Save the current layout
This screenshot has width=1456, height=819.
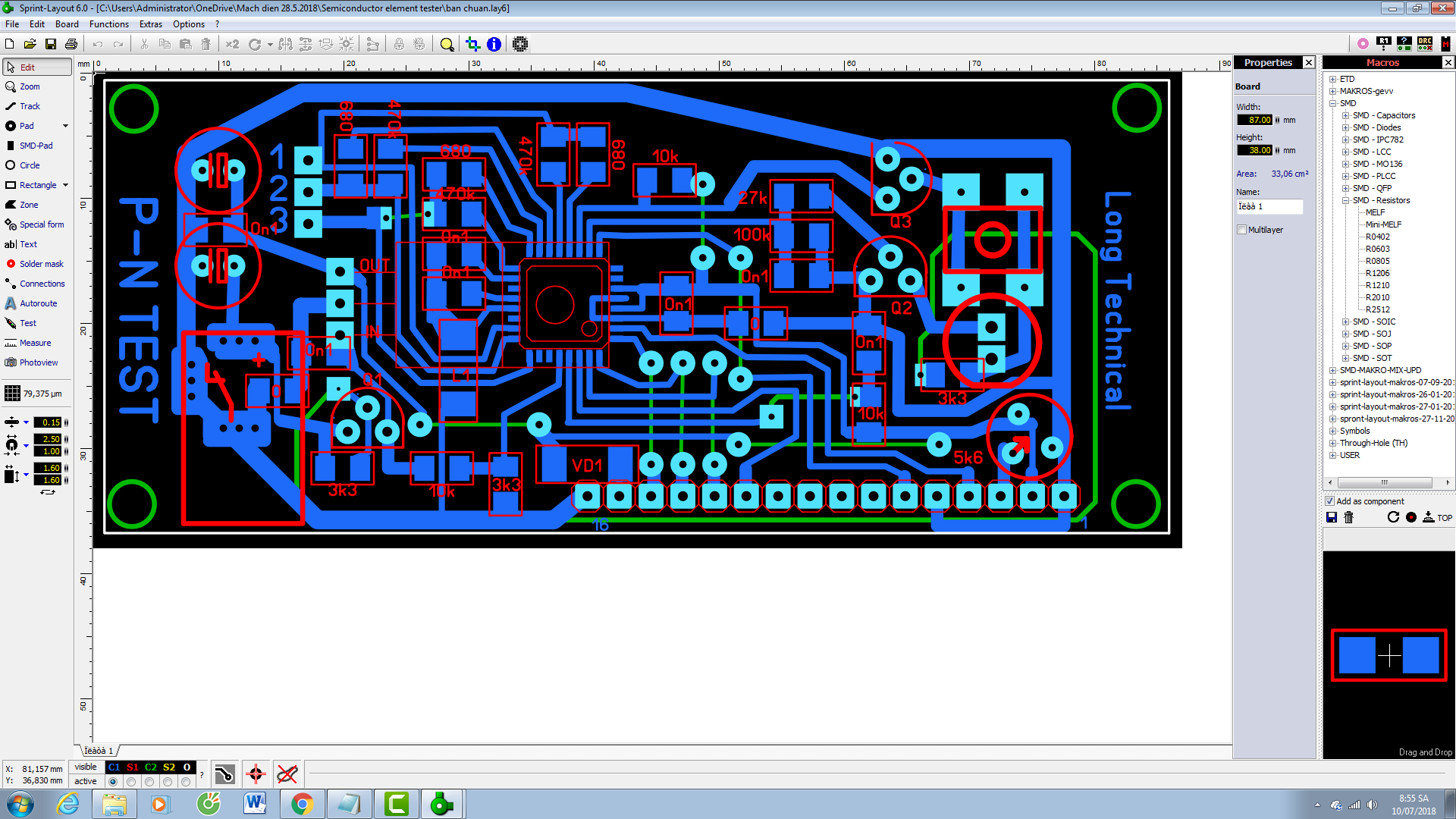pos(51,44)
